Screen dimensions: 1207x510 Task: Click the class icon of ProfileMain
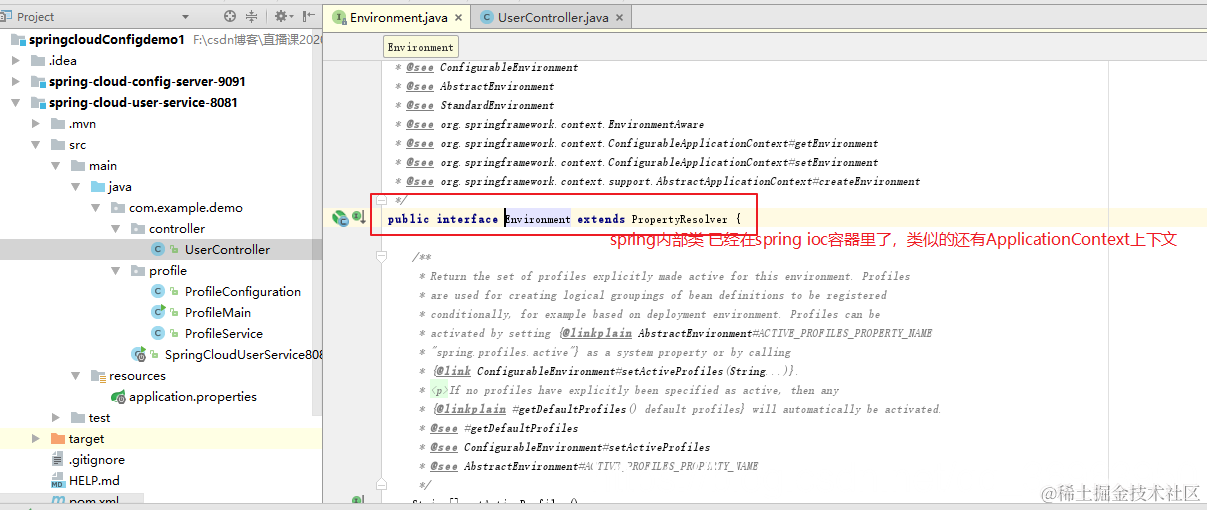click(x=158, y=312)
